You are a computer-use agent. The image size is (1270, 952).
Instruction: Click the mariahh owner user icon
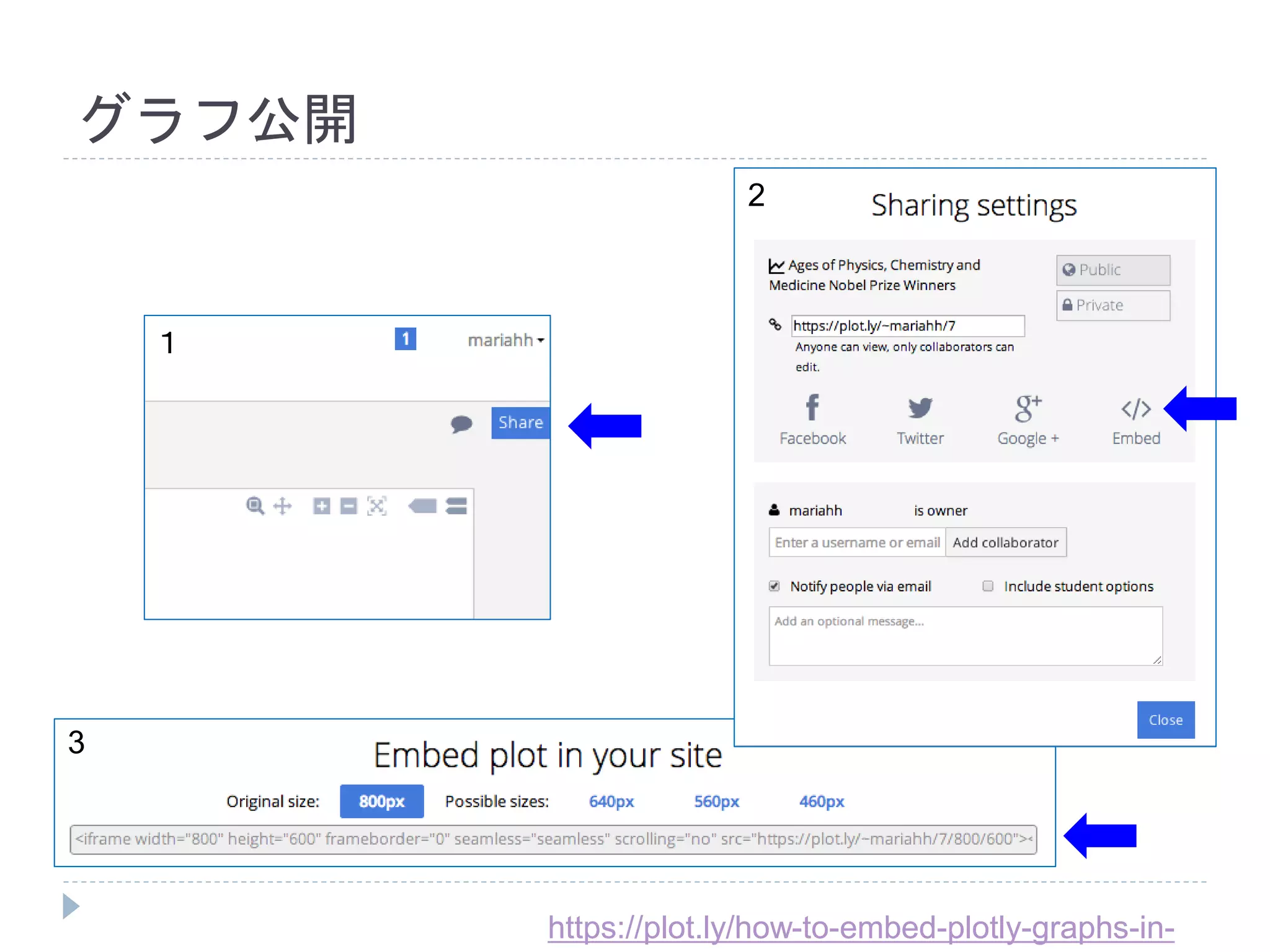click(x=774, y=510)
